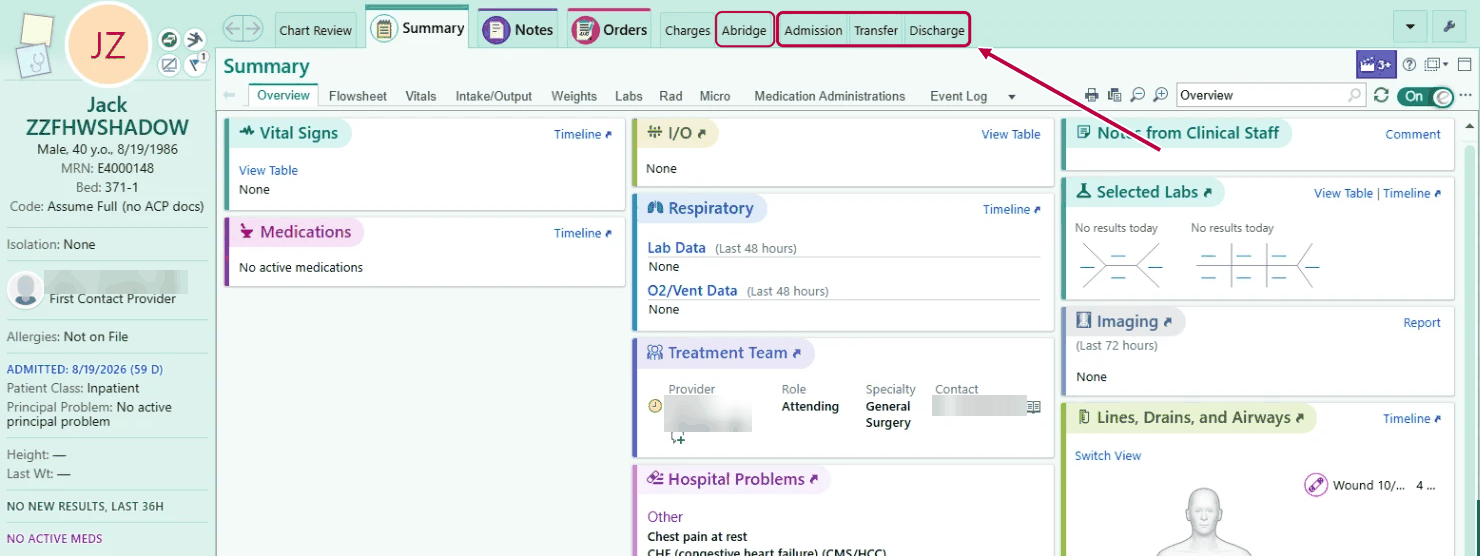Open the Admission navigator tab
Screen dimensions: 1480x556
[813, 30]
